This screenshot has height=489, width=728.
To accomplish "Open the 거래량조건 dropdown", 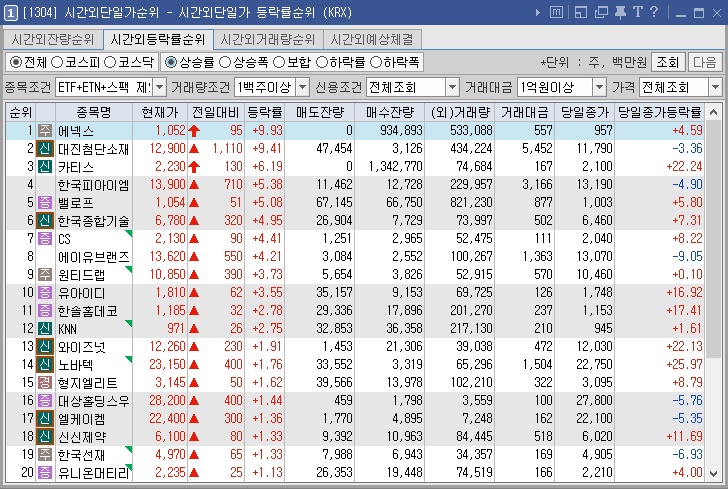I will coord(302,87).
